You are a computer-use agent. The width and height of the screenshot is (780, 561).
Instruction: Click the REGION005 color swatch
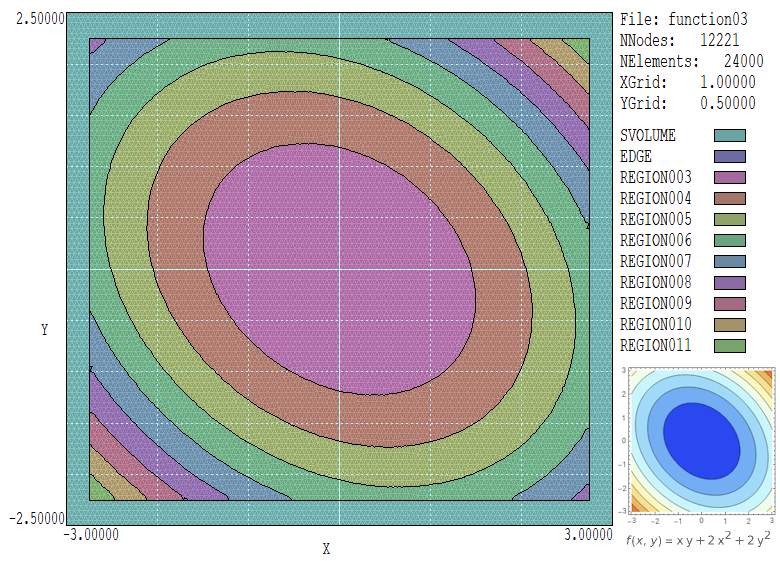click(x=730, y=220)
